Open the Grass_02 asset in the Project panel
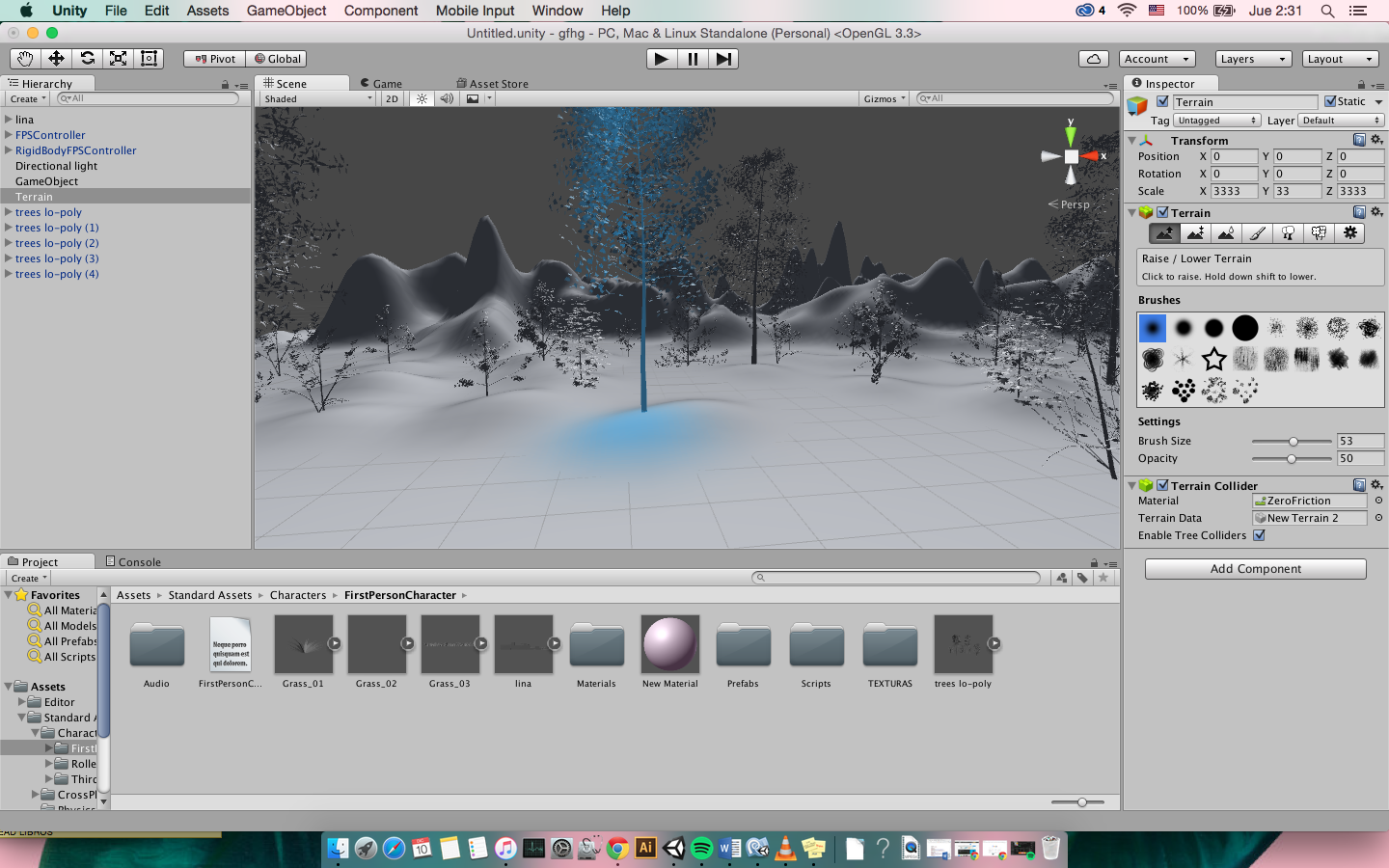1389x868 pixels. coord(377,644)
